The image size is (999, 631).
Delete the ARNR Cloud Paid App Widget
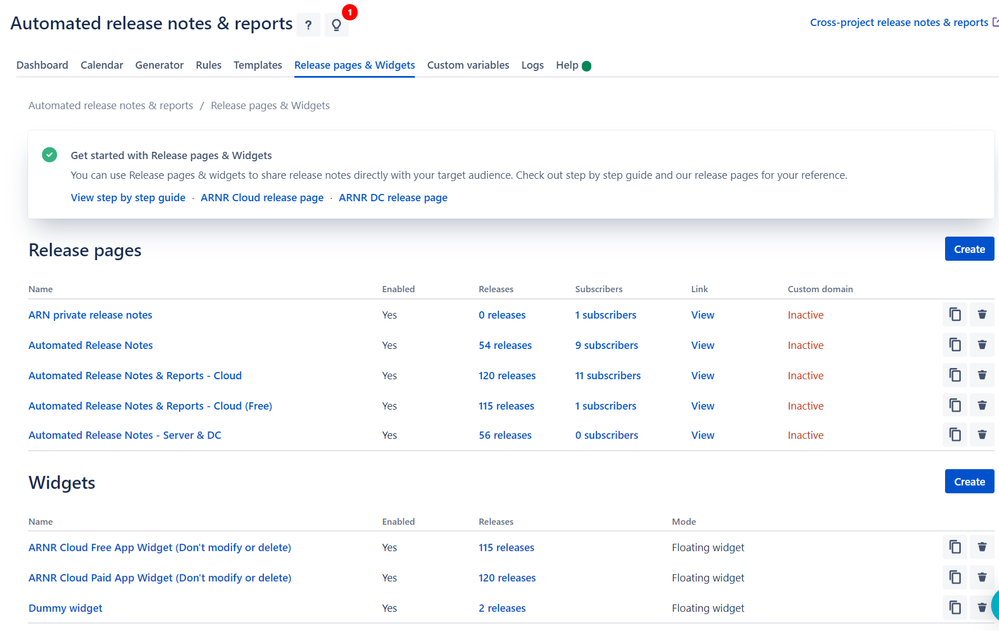click(982, 577)
